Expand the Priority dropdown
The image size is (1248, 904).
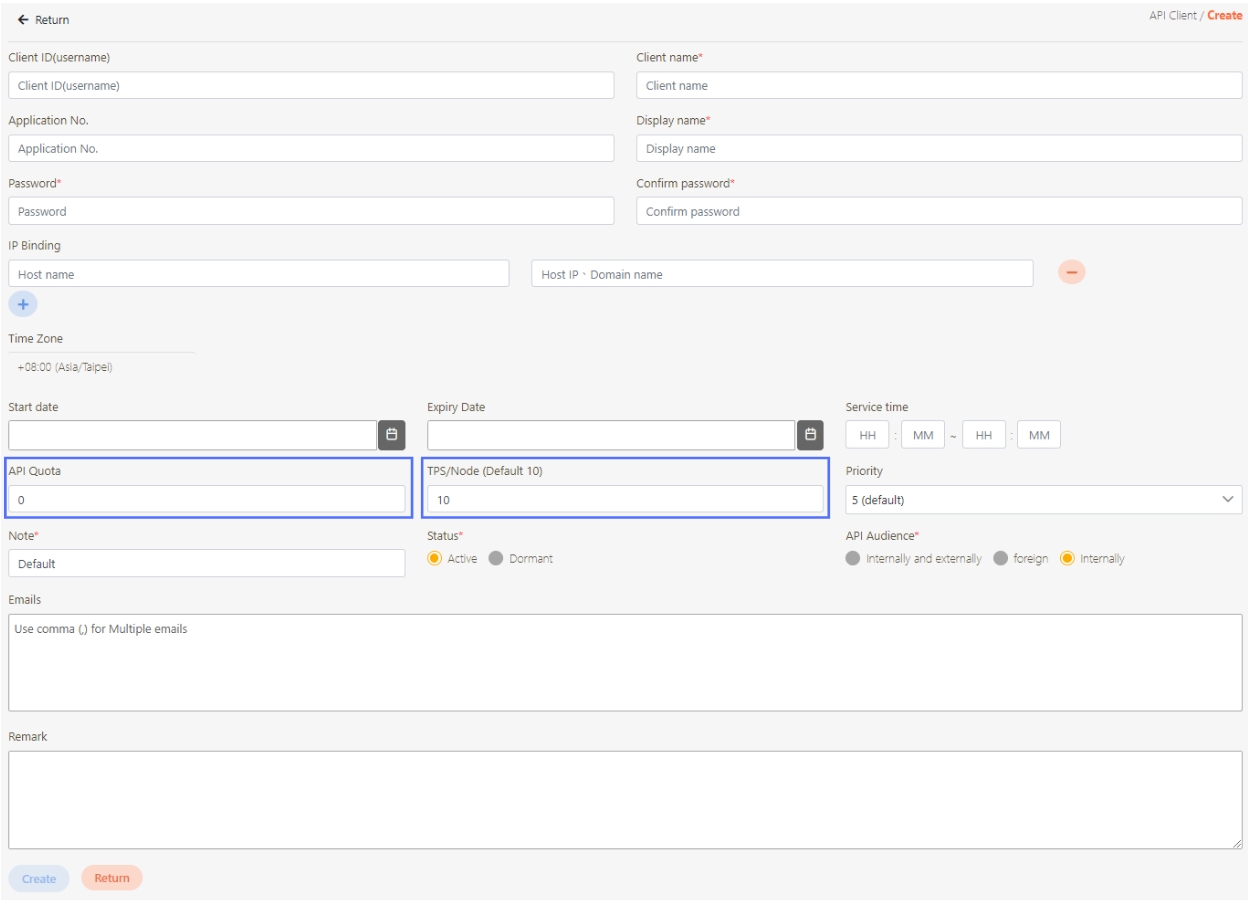(x=1043, y=500)
